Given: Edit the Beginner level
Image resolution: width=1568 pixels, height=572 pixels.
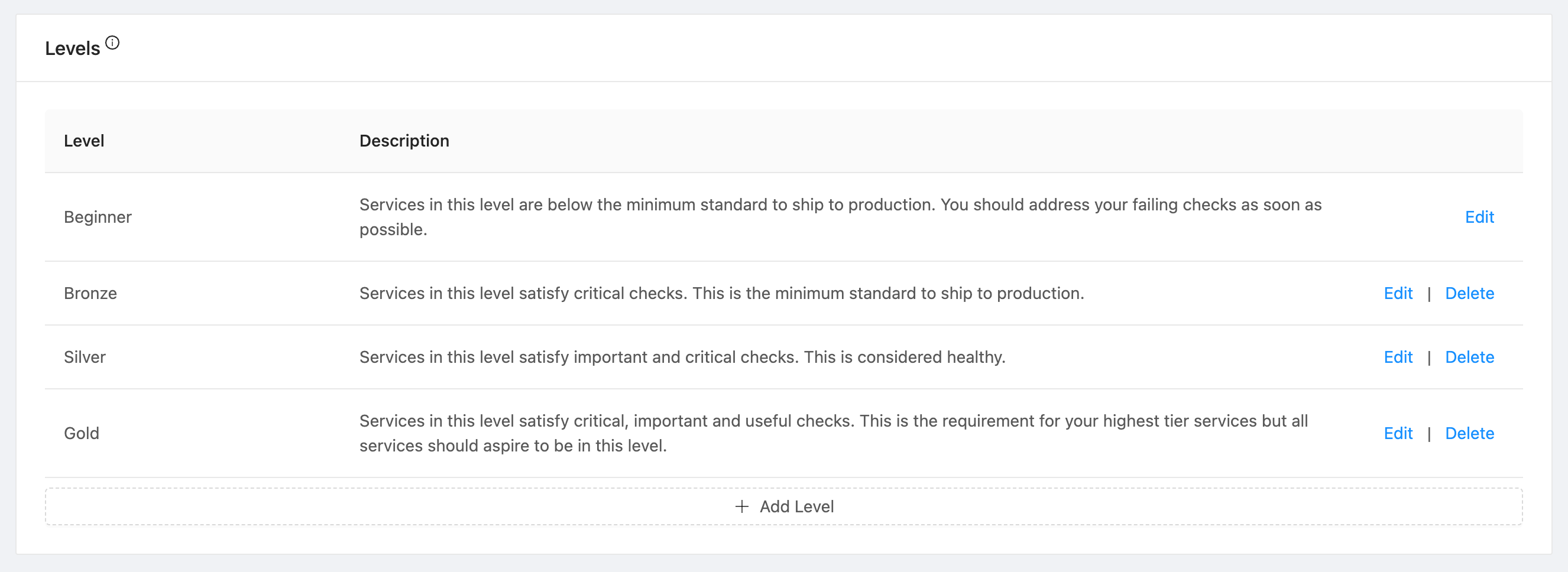Looking at the screenshot, I should pyautogui.click(x=1479, y=217).
